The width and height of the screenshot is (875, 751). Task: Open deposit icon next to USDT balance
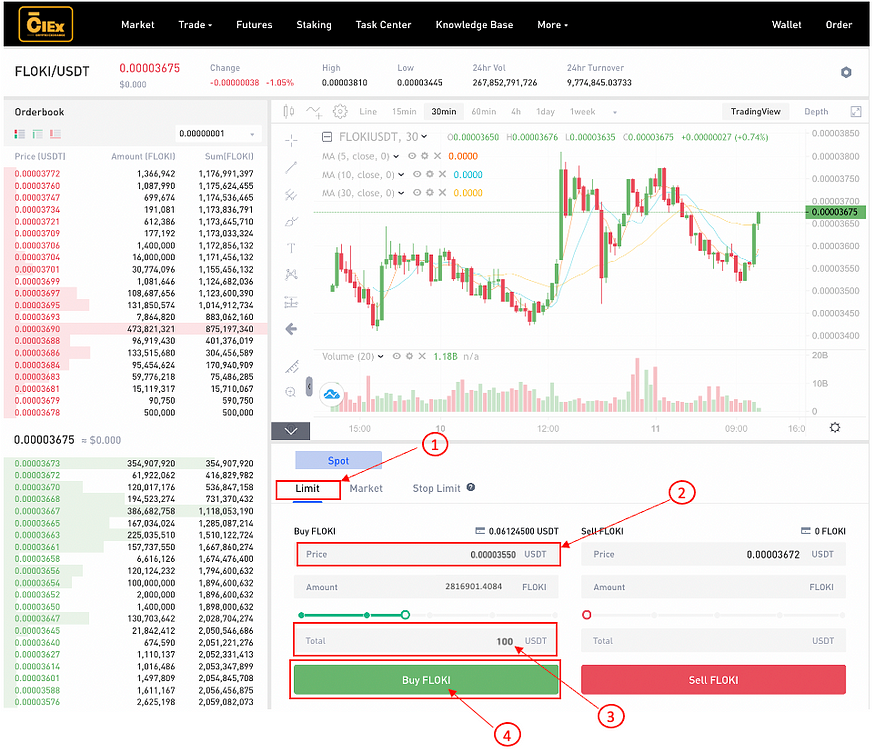[480, 531]
